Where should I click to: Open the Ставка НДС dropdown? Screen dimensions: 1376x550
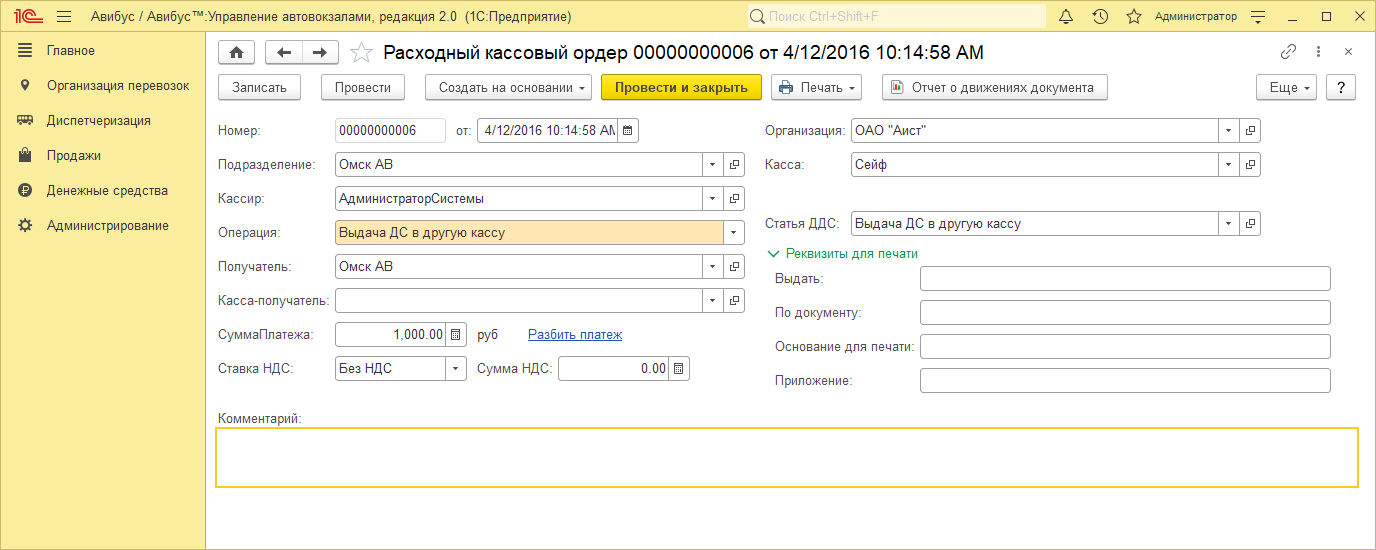coord(456,369)
